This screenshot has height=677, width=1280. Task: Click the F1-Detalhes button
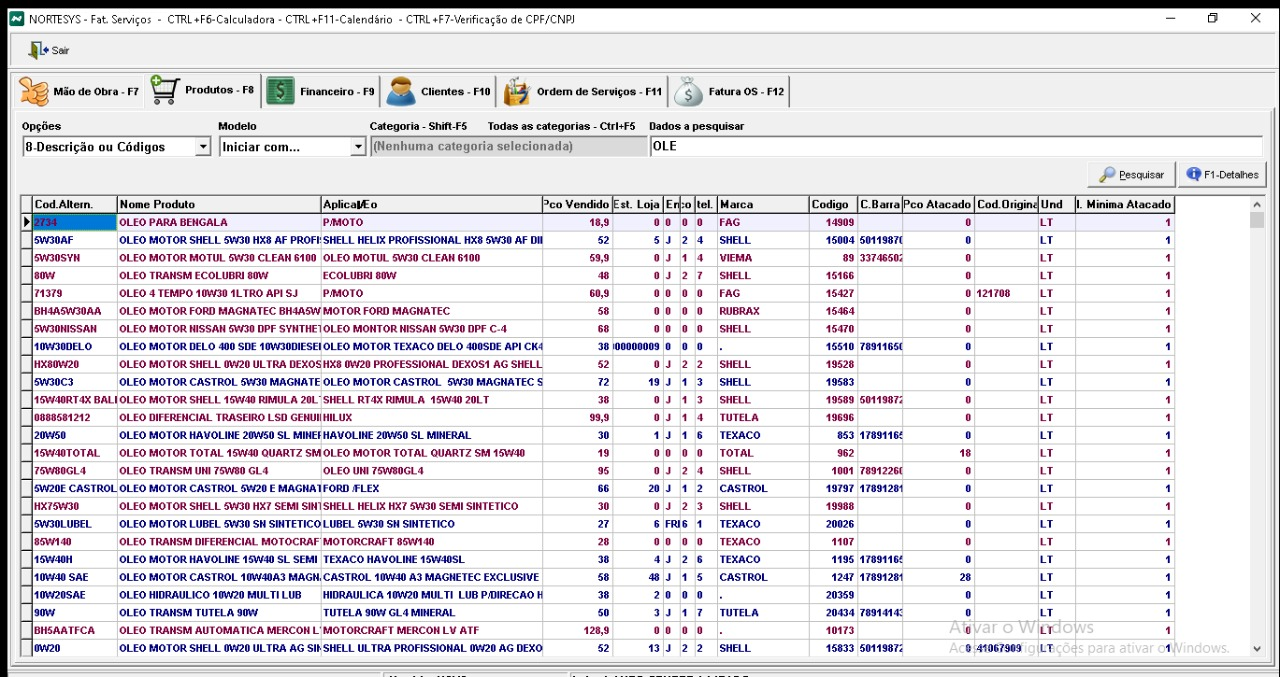pos(1222,174)
